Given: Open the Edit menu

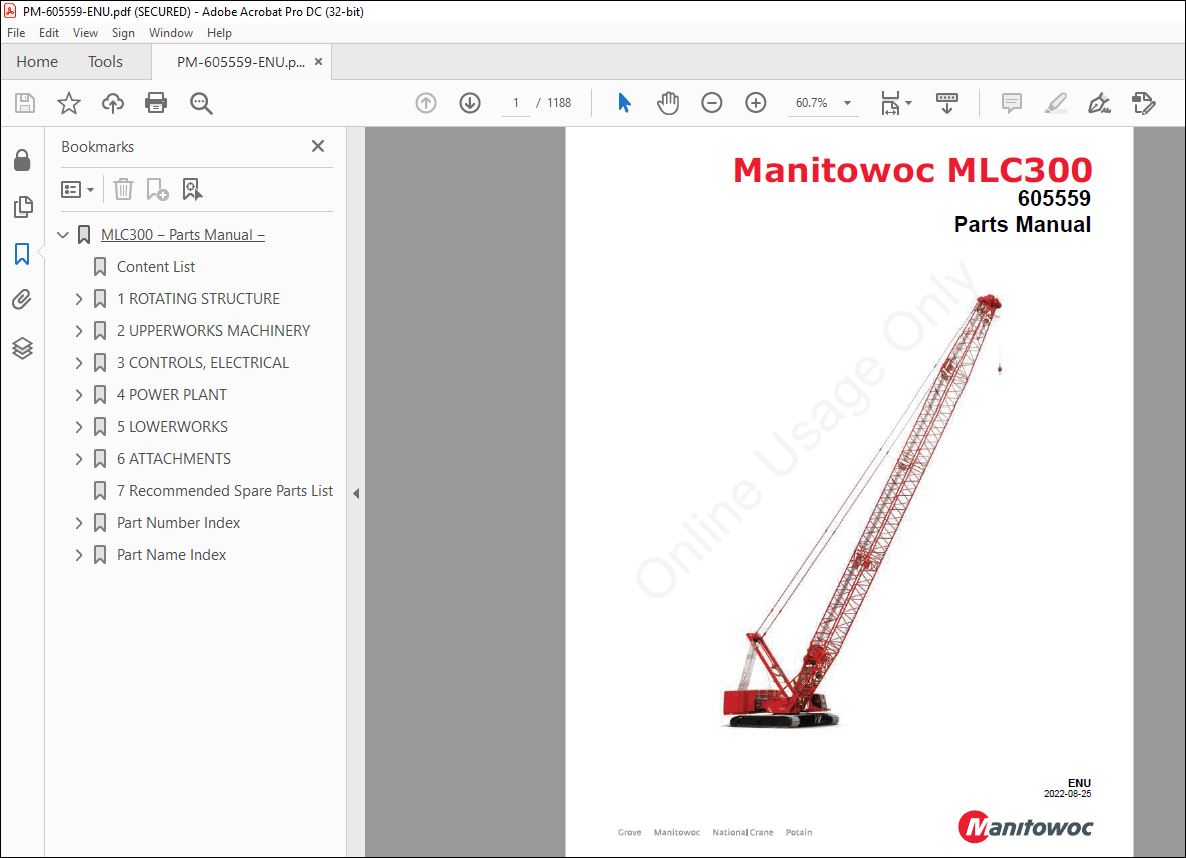Looking at the screenshot, I should pyautogui.click(x=48, y=33).
